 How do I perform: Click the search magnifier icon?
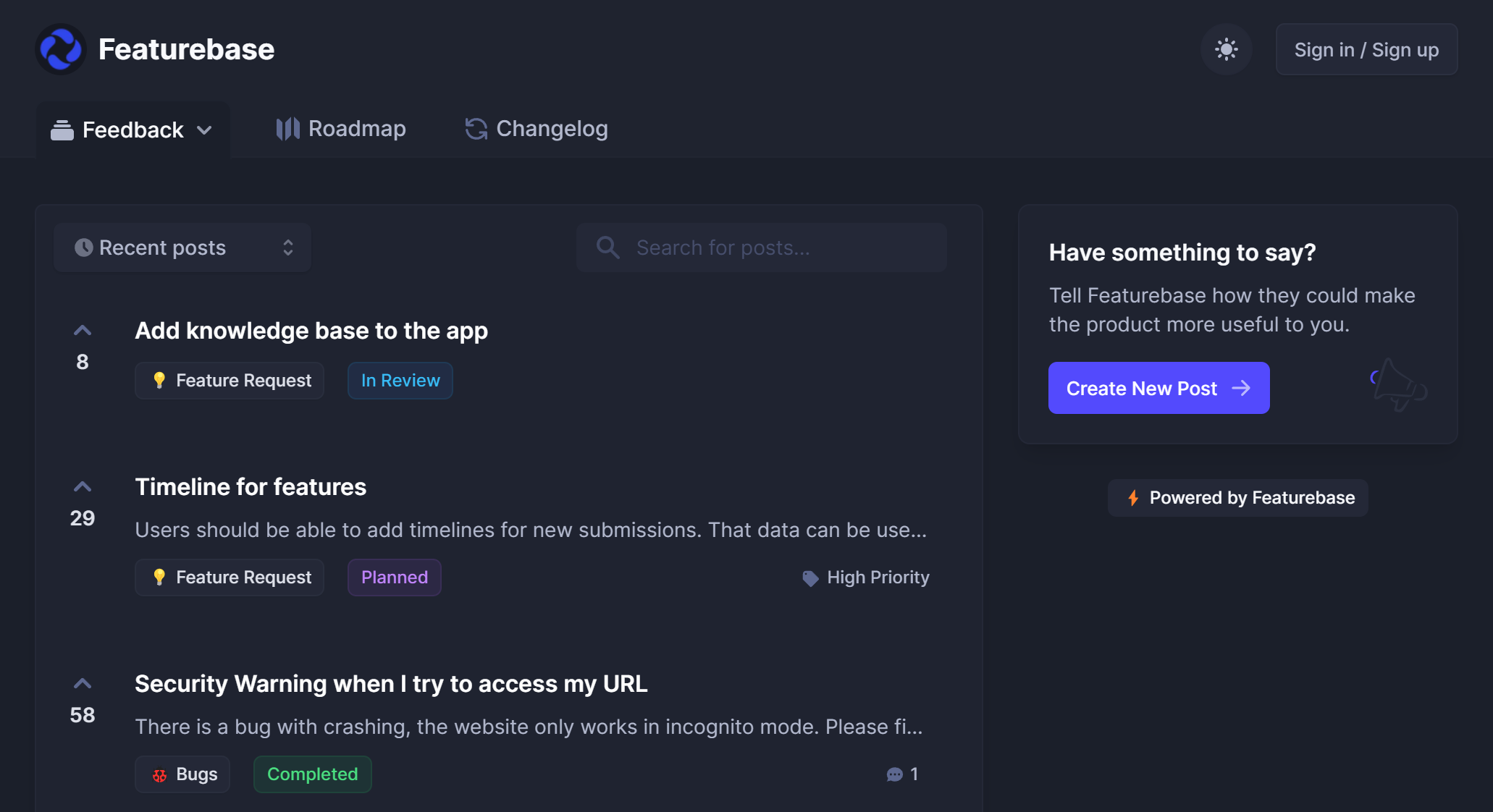(607, 248)
